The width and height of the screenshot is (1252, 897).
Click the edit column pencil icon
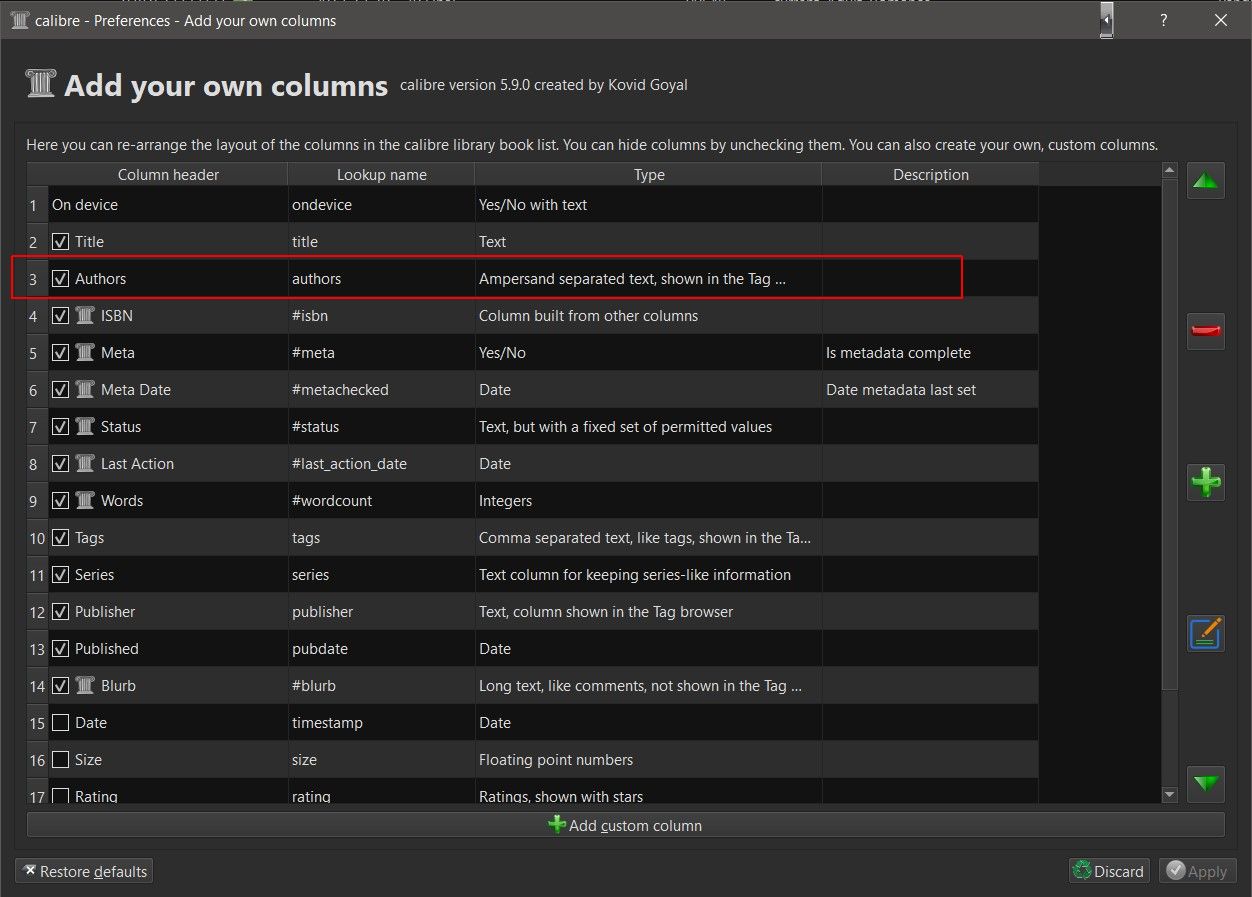[1206, 634]
